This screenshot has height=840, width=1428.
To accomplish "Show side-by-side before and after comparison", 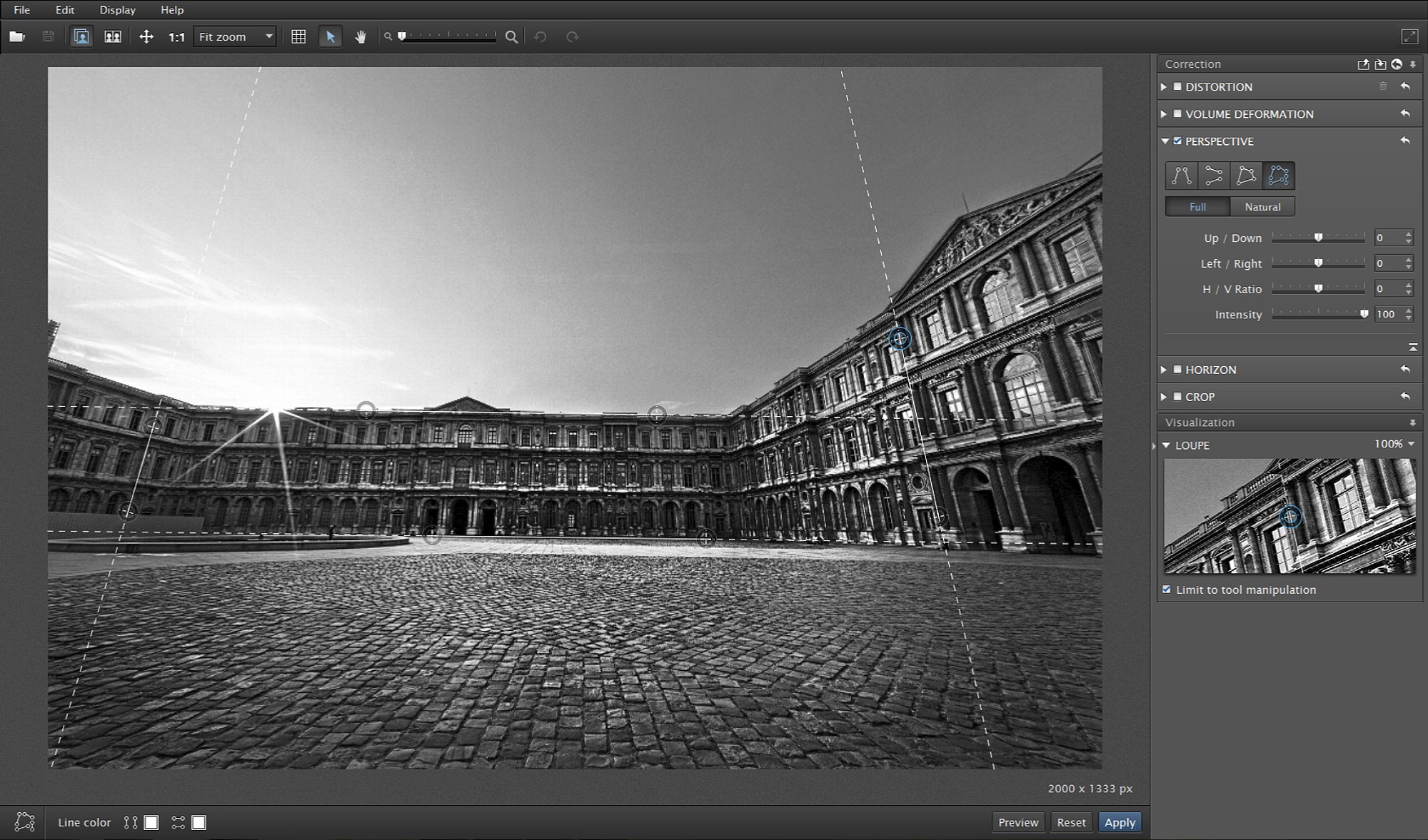I will tap(113, 36).
